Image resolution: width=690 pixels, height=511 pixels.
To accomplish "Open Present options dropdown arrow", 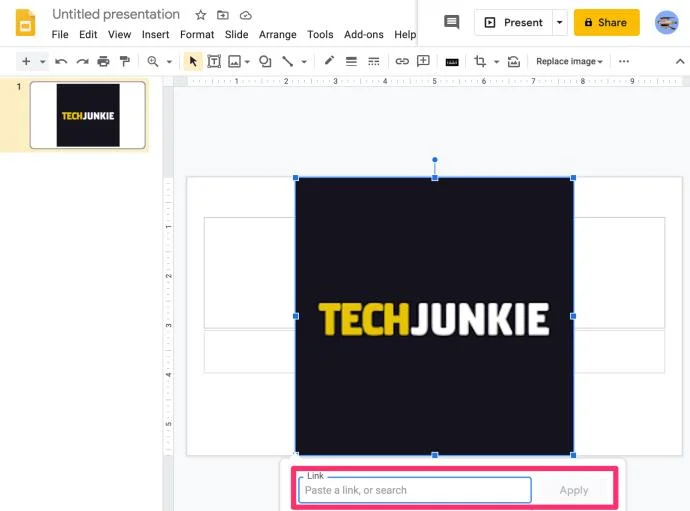I will point(559,22).
